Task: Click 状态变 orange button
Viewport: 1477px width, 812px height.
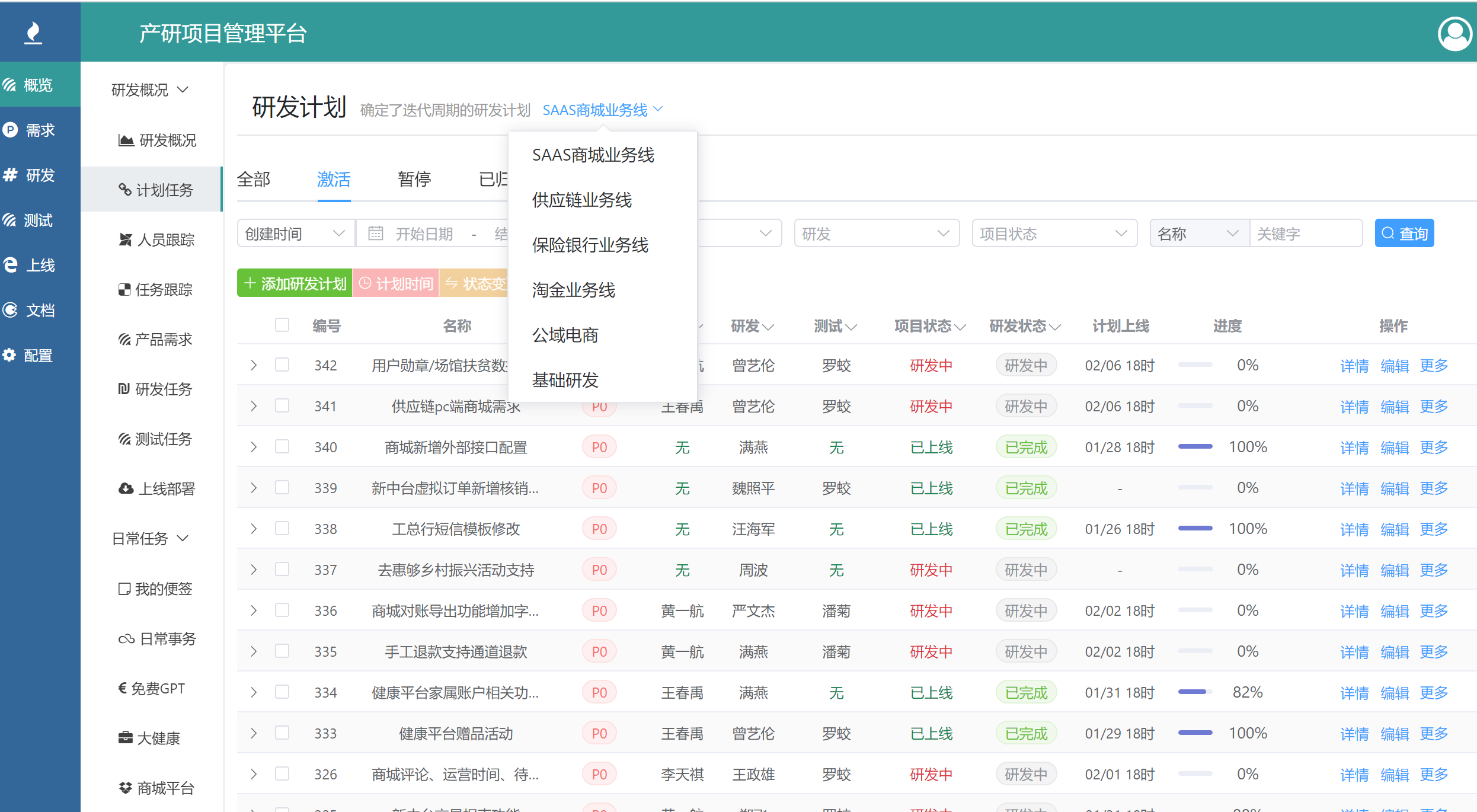Action: click(474, 283)
